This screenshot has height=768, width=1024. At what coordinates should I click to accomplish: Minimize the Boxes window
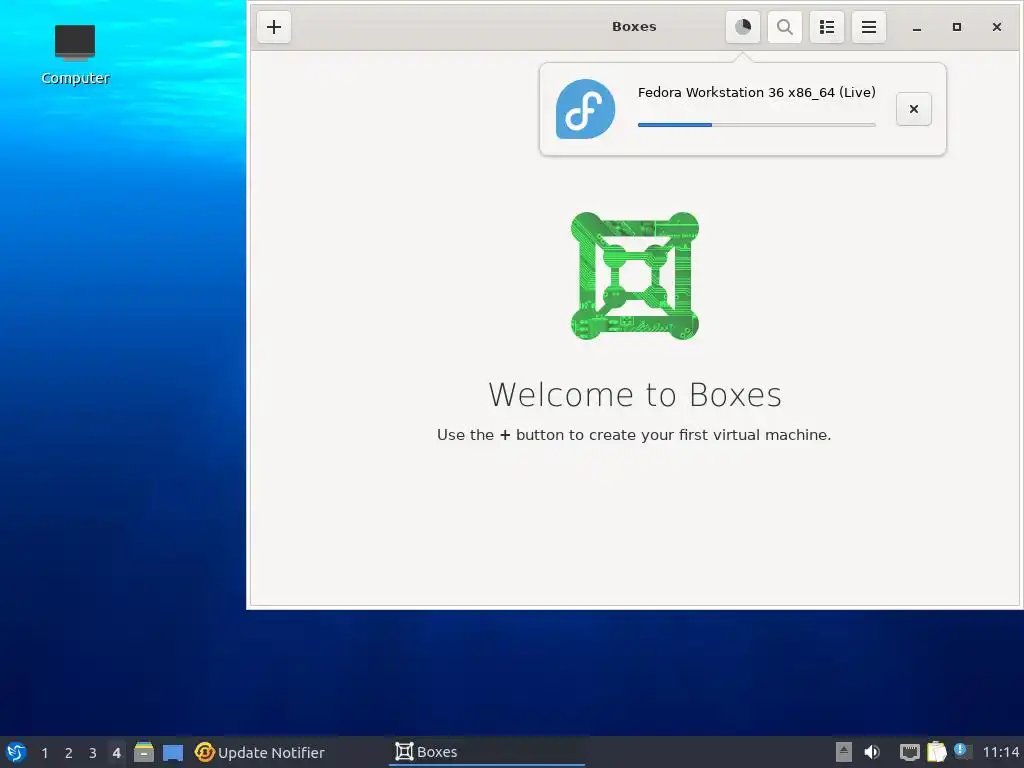pos(917,27)
